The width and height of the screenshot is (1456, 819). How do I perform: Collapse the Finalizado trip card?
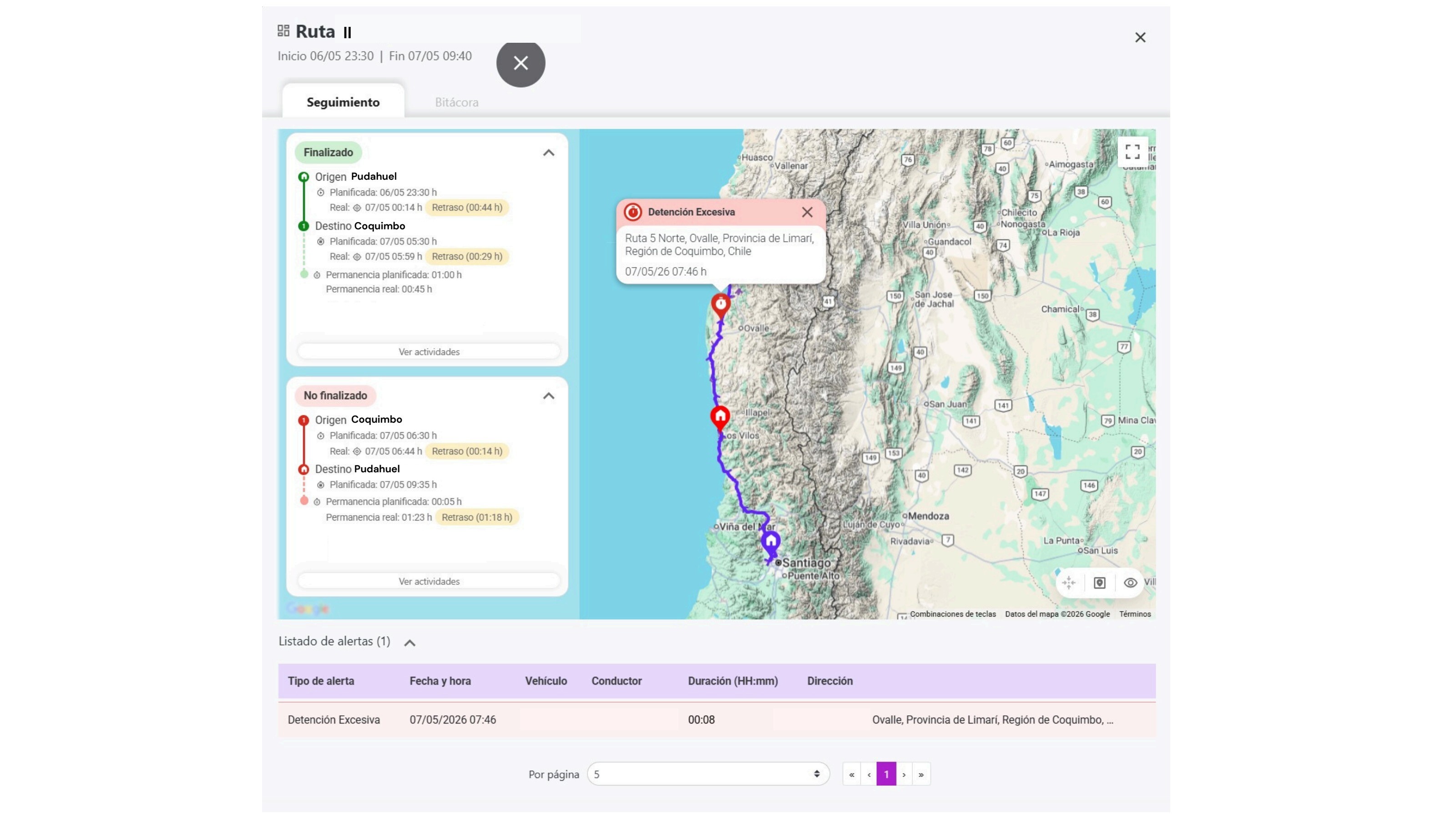pyautogui.click(x=548, y=152)
